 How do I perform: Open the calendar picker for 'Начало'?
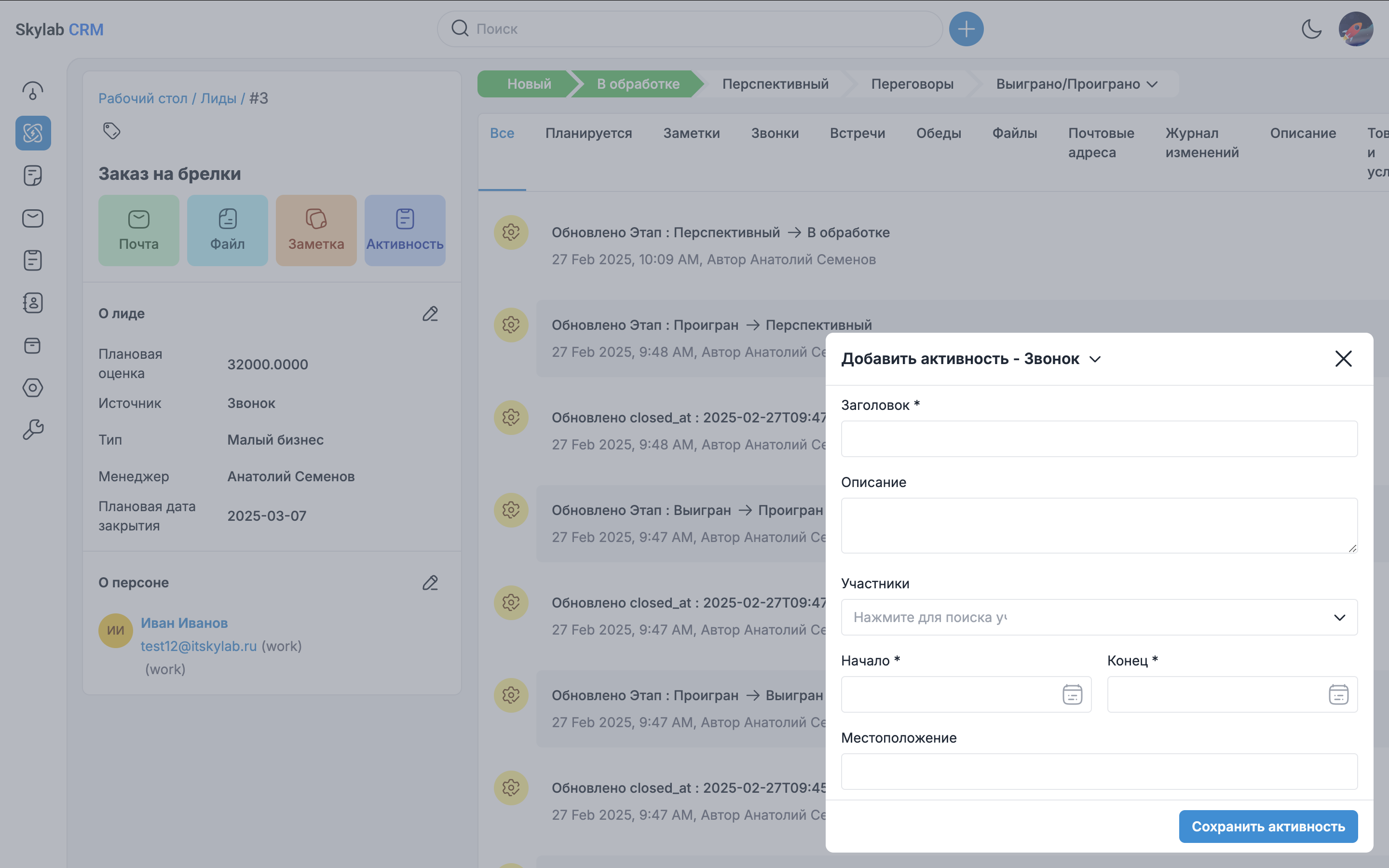pos(1072,694)
